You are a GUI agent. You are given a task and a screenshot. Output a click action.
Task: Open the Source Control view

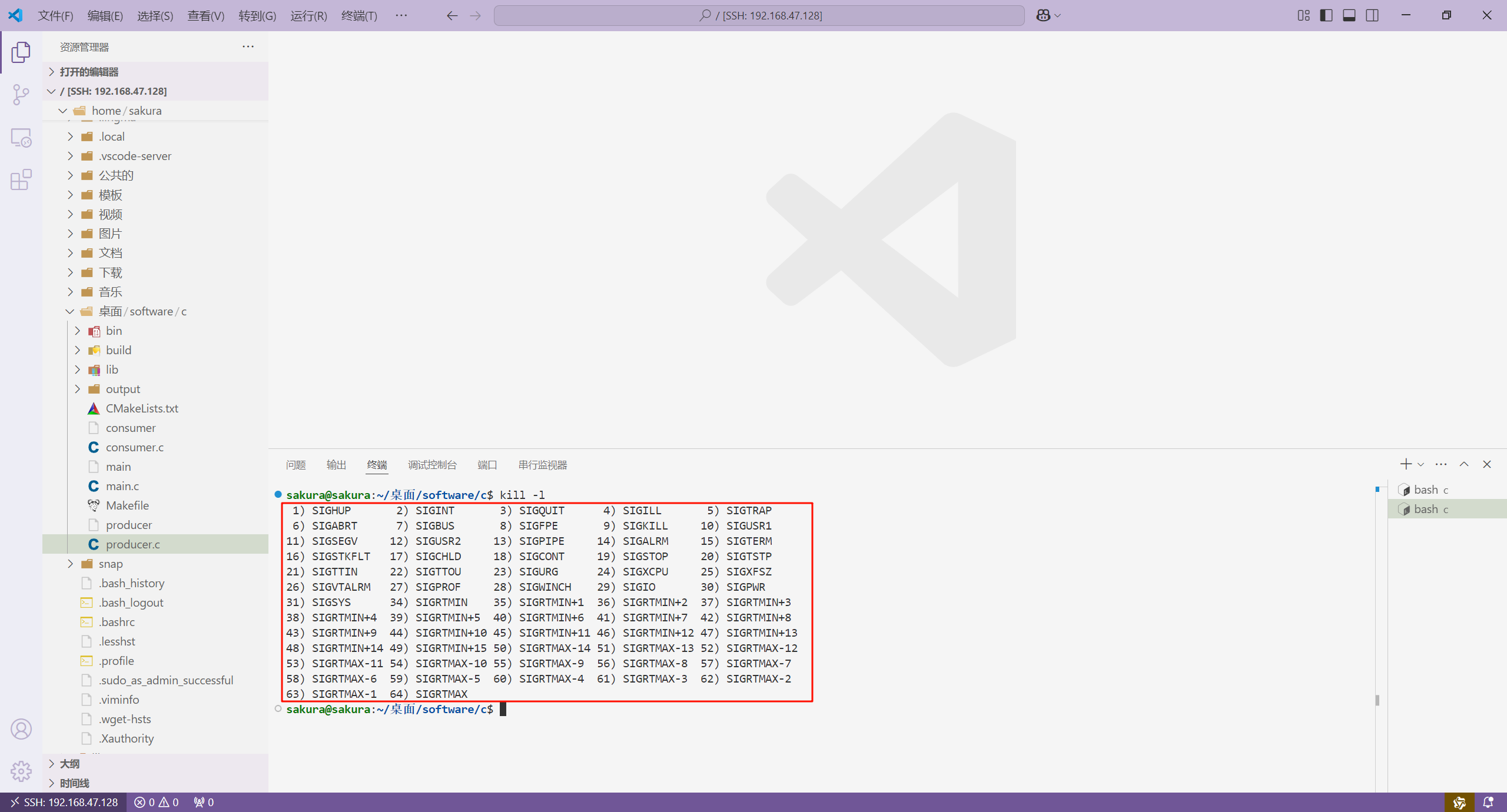click(x=21, y=95)
